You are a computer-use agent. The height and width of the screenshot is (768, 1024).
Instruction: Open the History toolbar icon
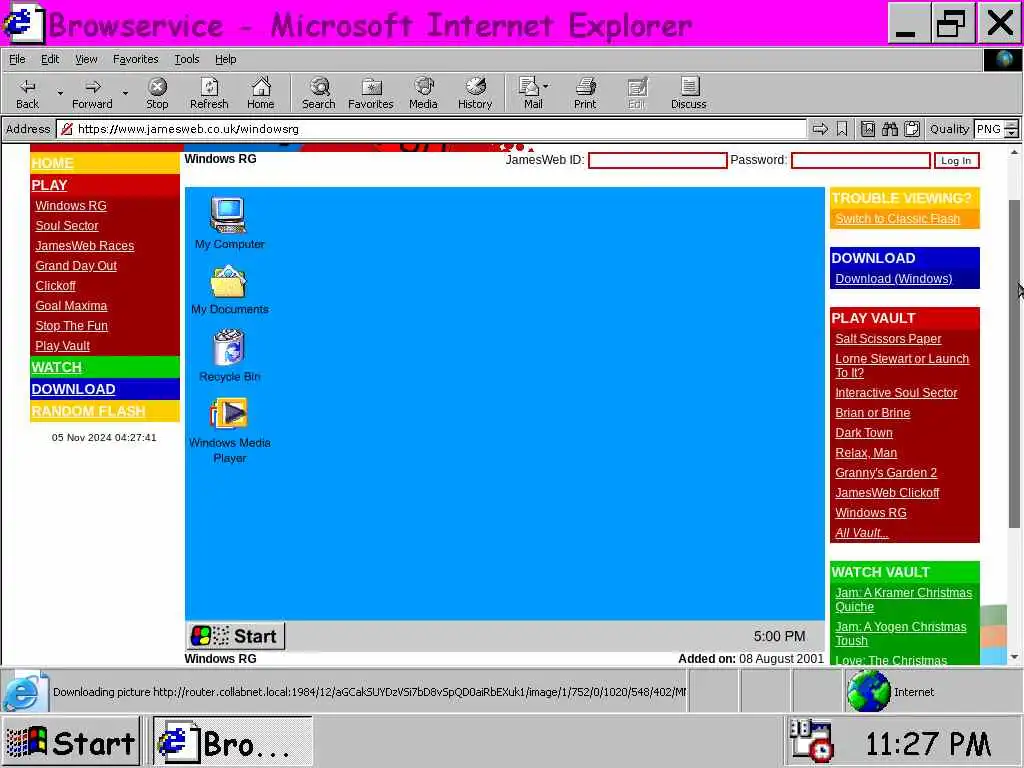475,93
